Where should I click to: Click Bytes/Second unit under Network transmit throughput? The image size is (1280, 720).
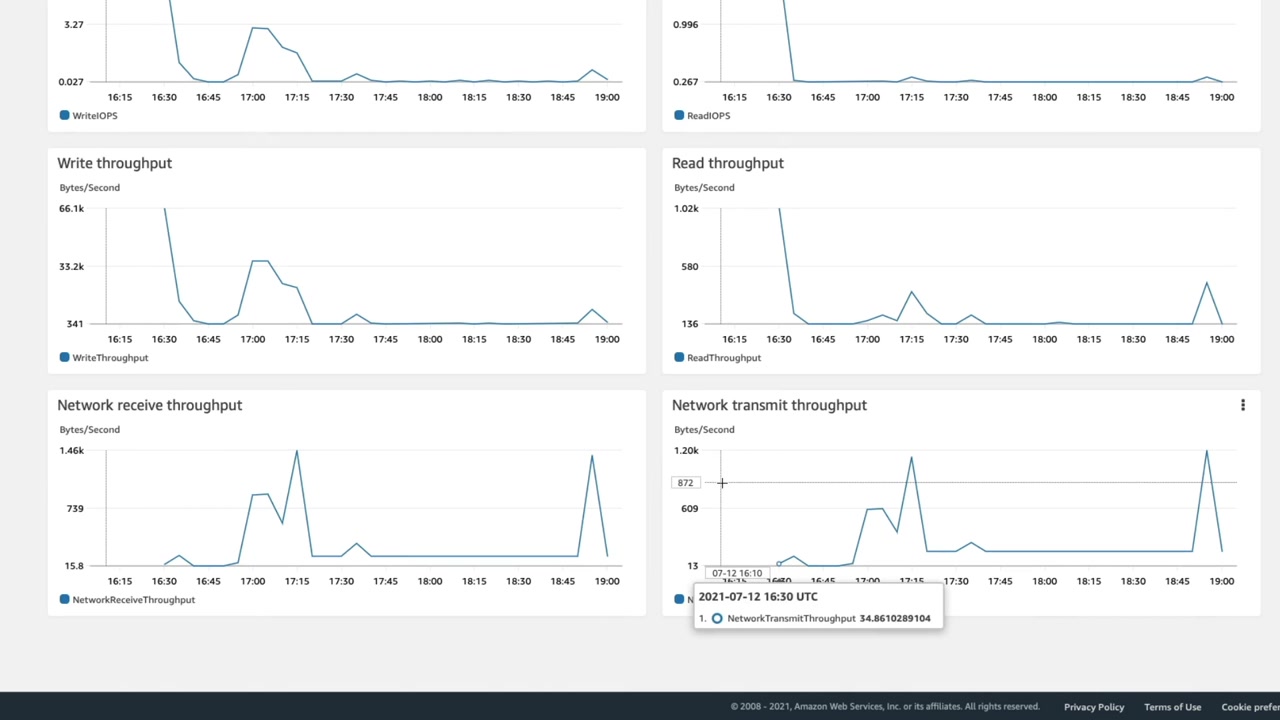[704, 430]
